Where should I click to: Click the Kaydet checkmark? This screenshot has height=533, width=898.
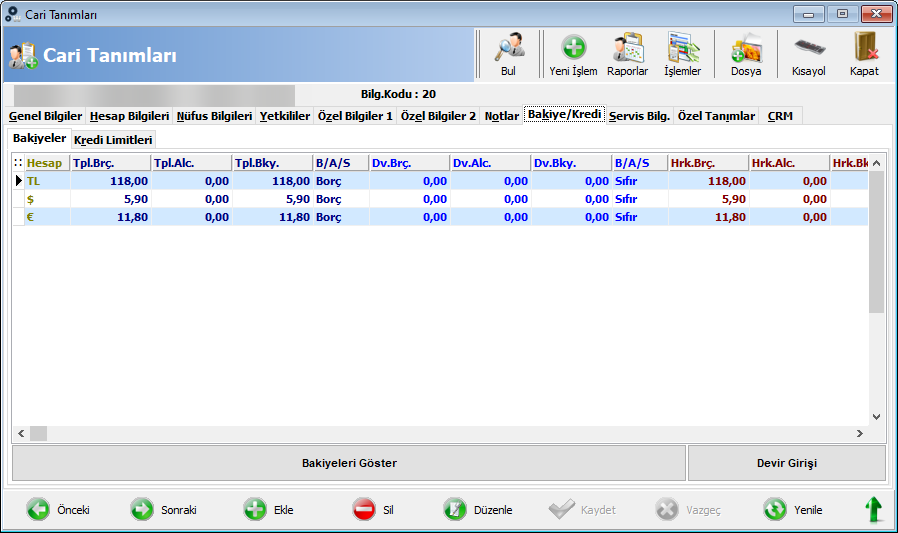562,509
